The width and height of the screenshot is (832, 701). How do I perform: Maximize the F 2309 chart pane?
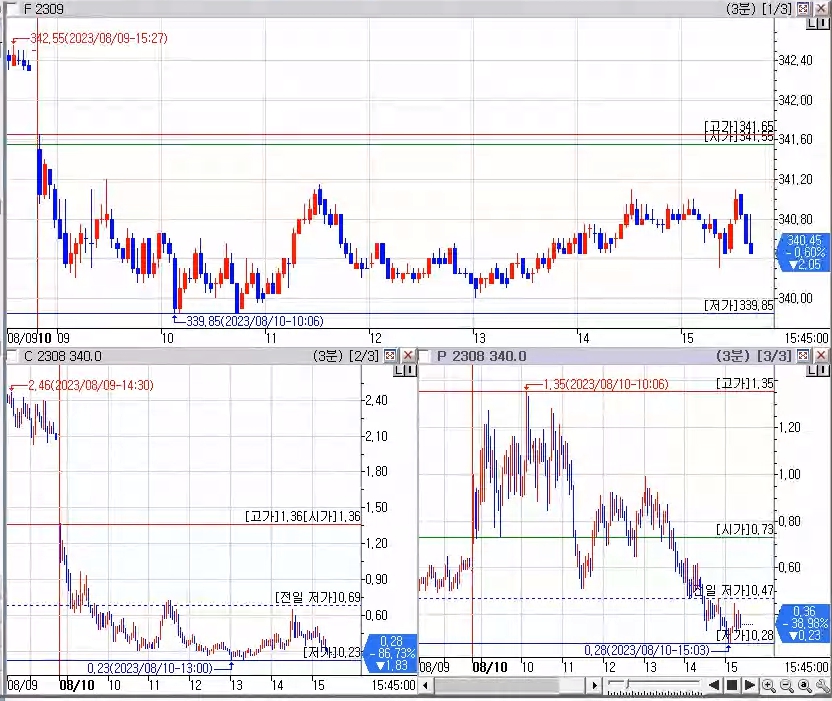pos(803,8)
